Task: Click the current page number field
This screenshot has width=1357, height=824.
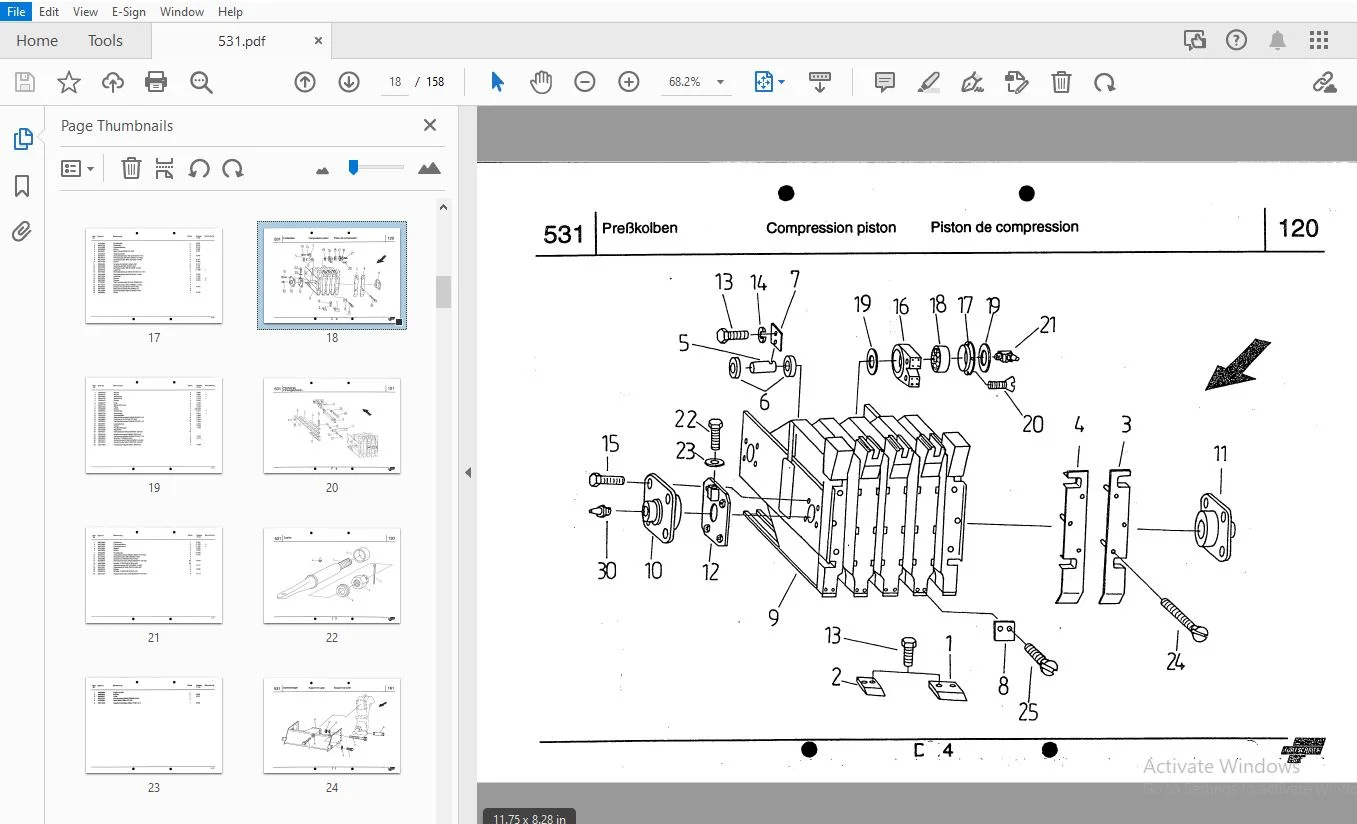Action: [395, 82]
